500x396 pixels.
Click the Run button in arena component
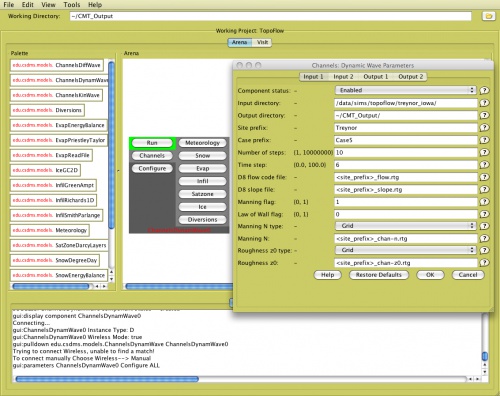click(152, 143)
